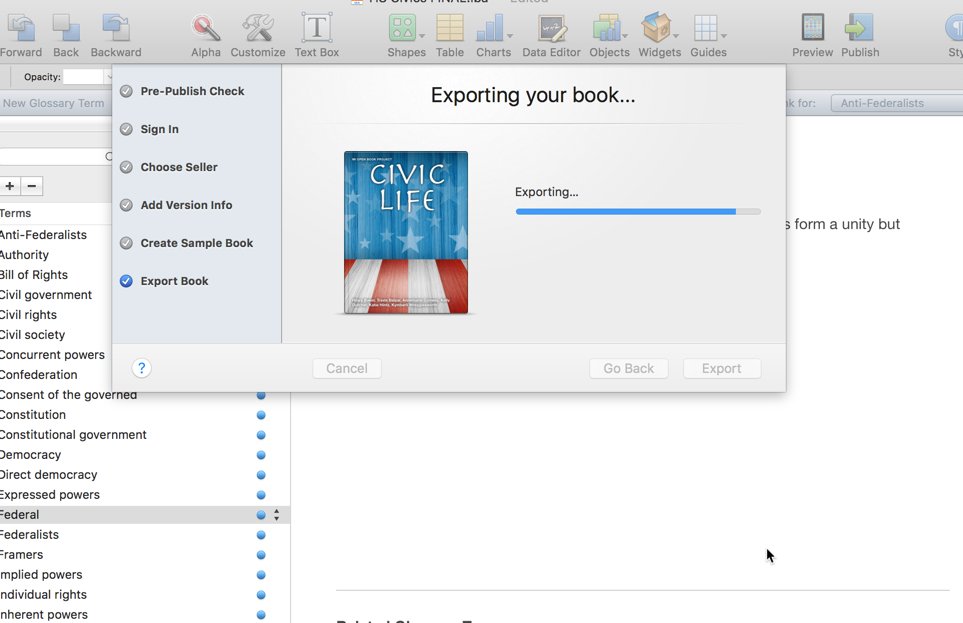Open the Data Editor
The height and width of the screenshot is (623, 963).
(x=551, y=28)
